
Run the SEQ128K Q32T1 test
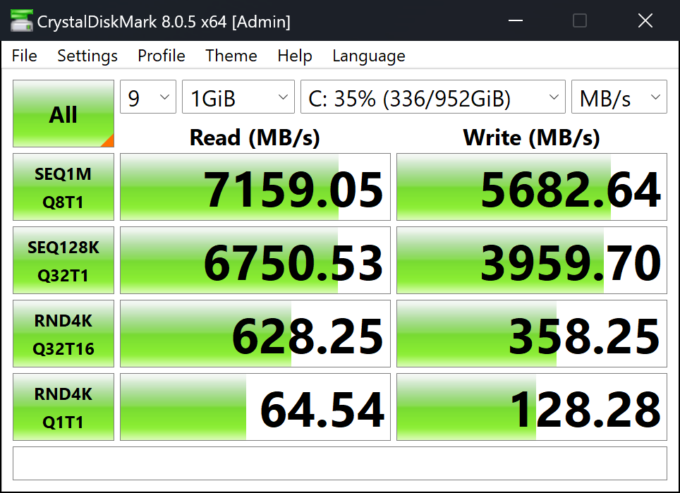(63, 260)
